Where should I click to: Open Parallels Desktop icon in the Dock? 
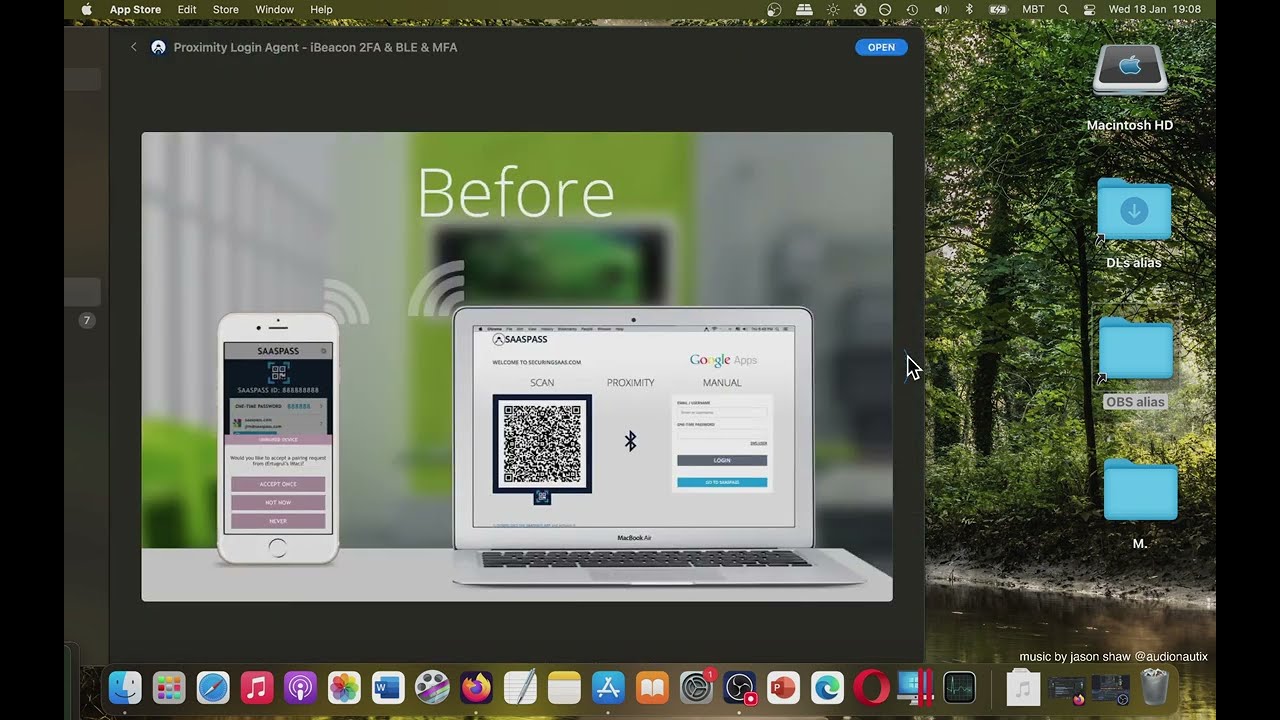[915, 687]
